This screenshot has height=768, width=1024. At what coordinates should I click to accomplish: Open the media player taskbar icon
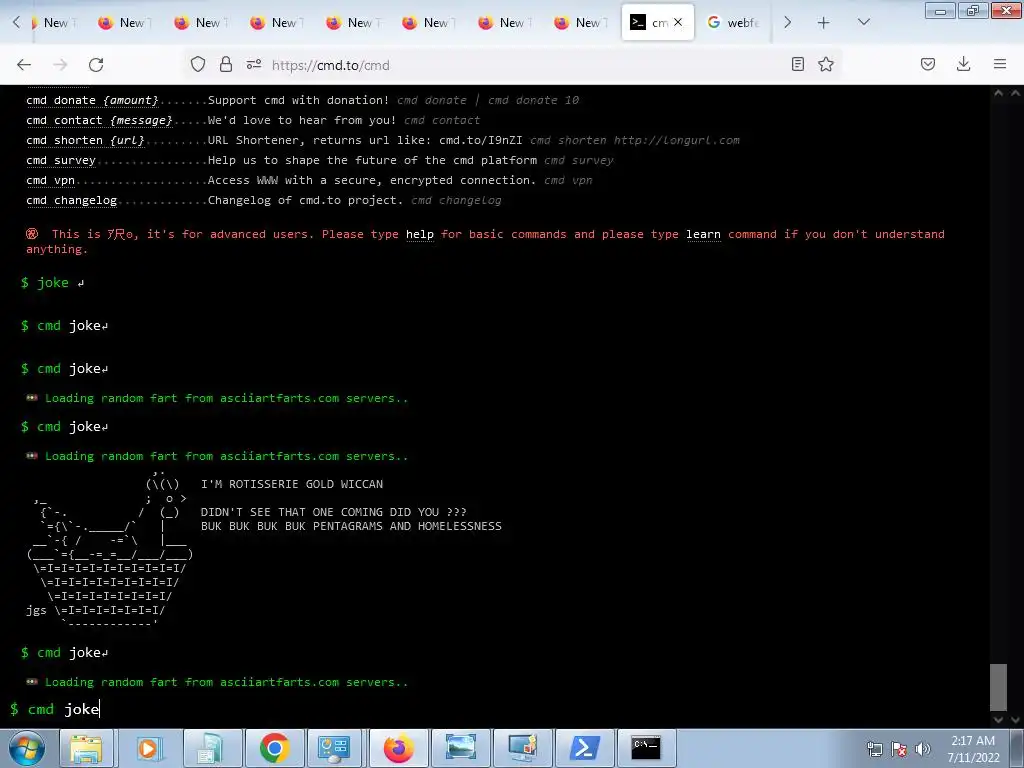tap(149, 748)
